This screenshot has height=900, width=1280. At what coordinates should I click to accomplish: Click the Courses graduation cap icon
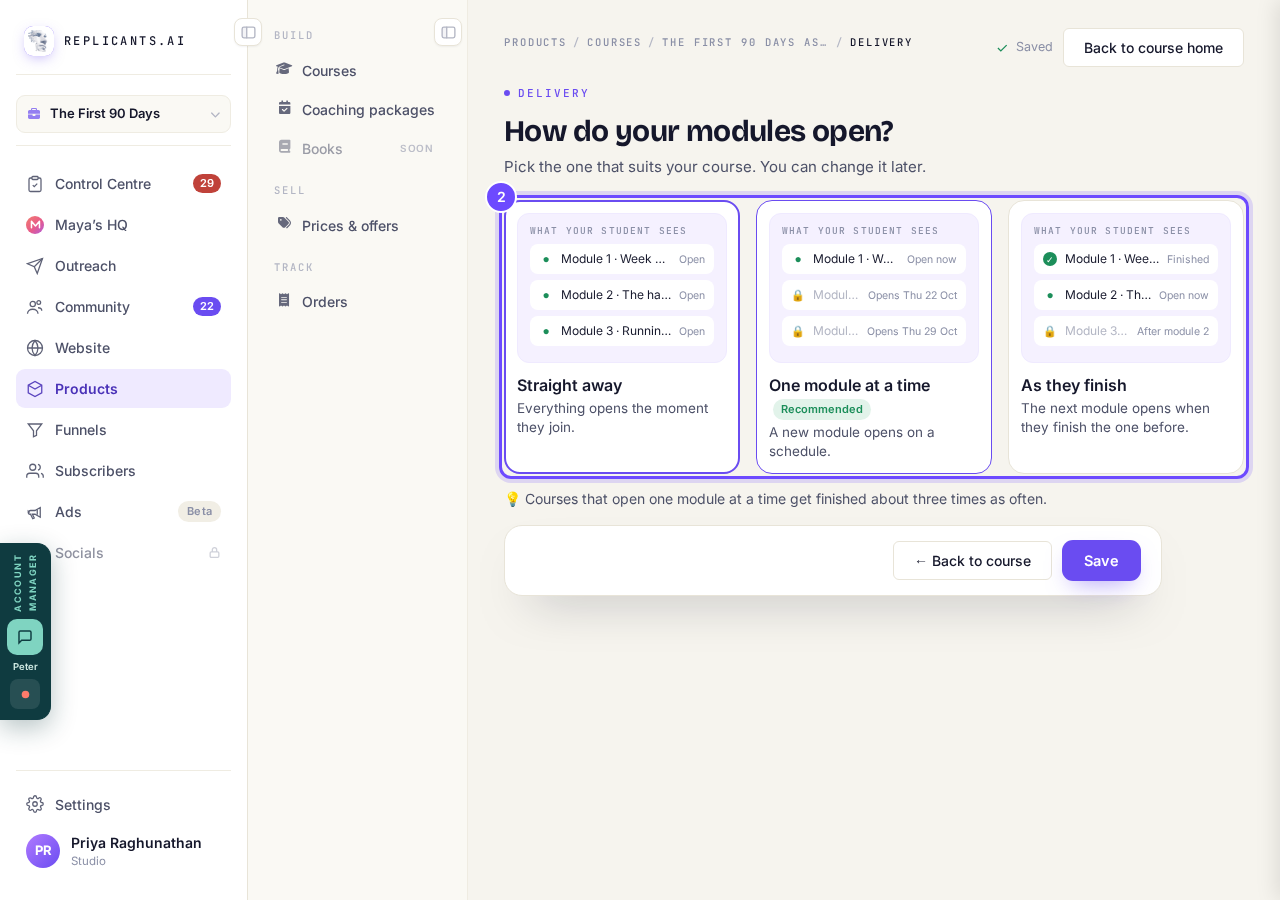285,69
